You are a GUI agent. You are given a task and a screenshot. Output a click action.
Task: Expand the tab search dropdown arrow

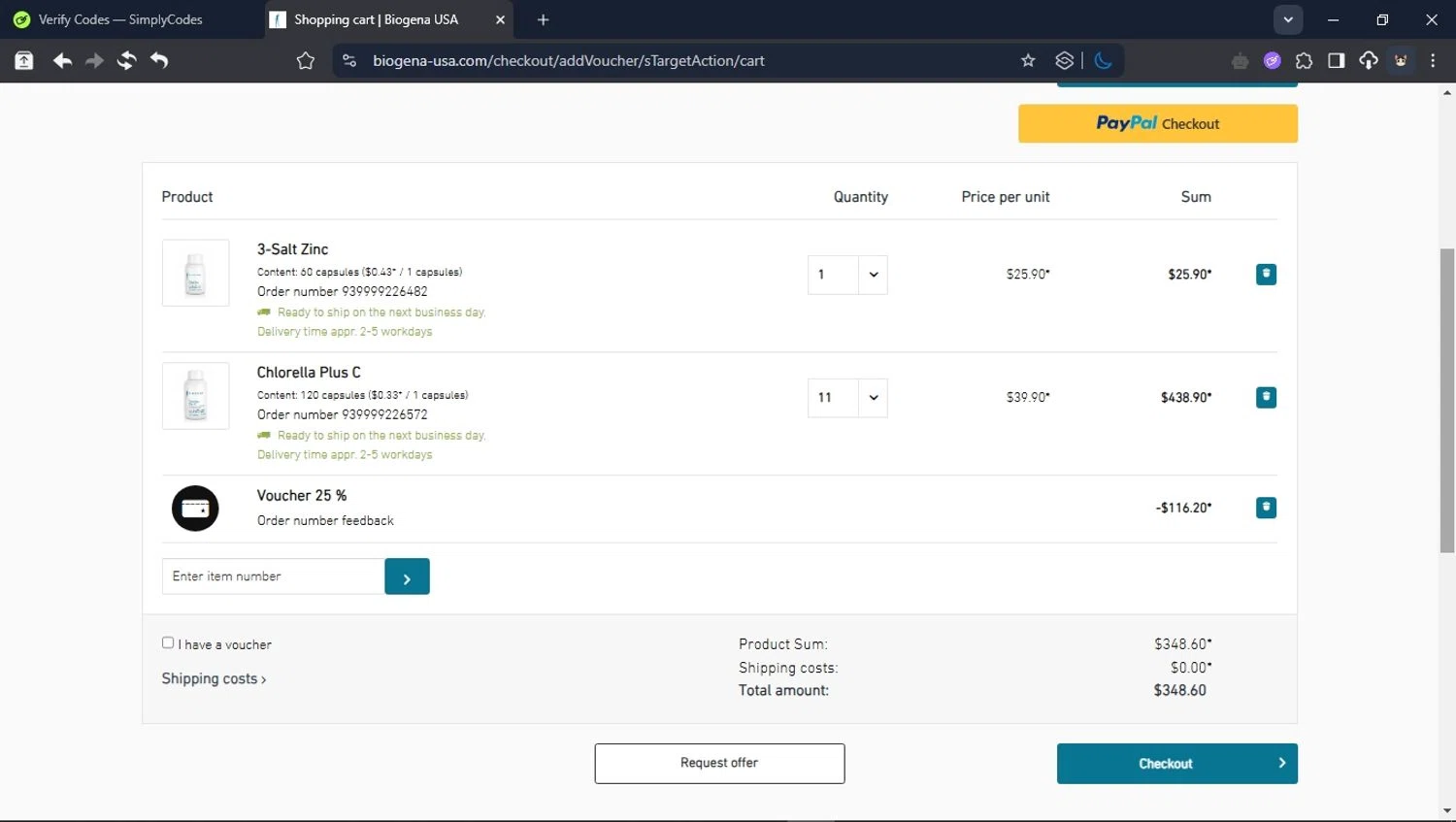click(1288, 19)
